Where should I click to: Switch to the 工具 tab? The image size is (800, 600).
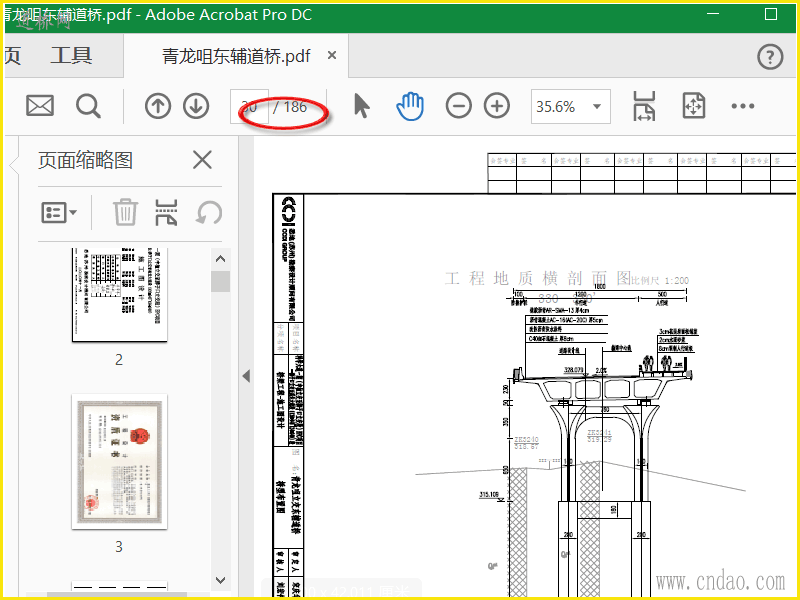(x=71, y=56)
